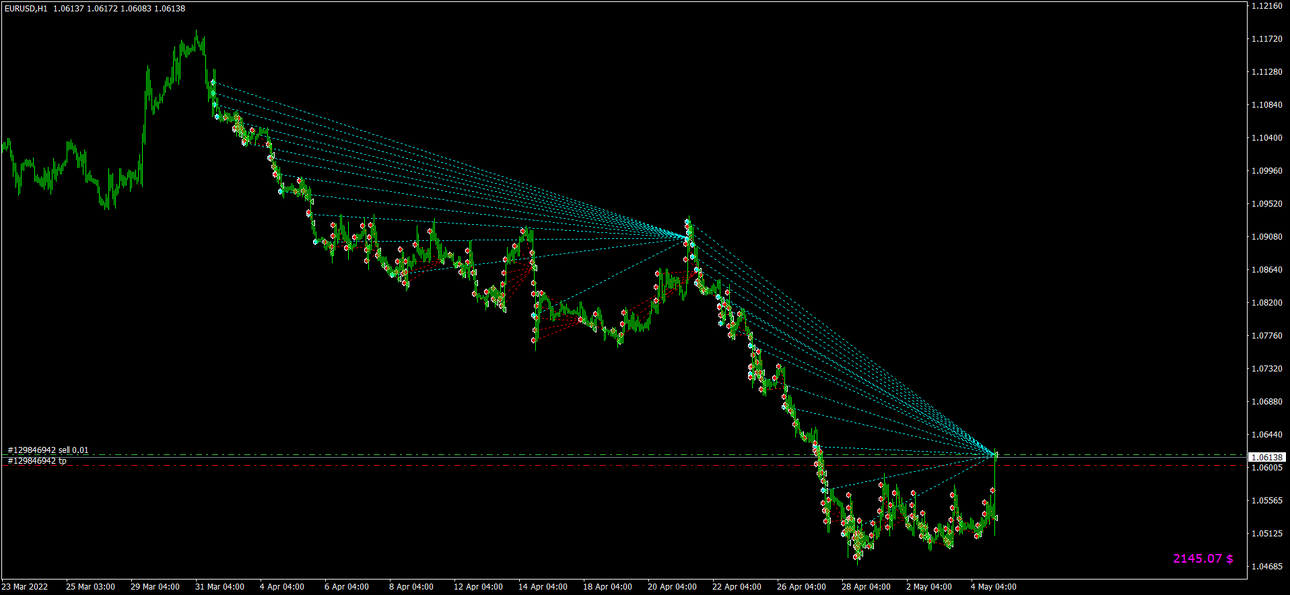This screenshot has width=1290, height=595.
Task: Click the 22 Apr 04:00 time label
Action: [736, 587]
